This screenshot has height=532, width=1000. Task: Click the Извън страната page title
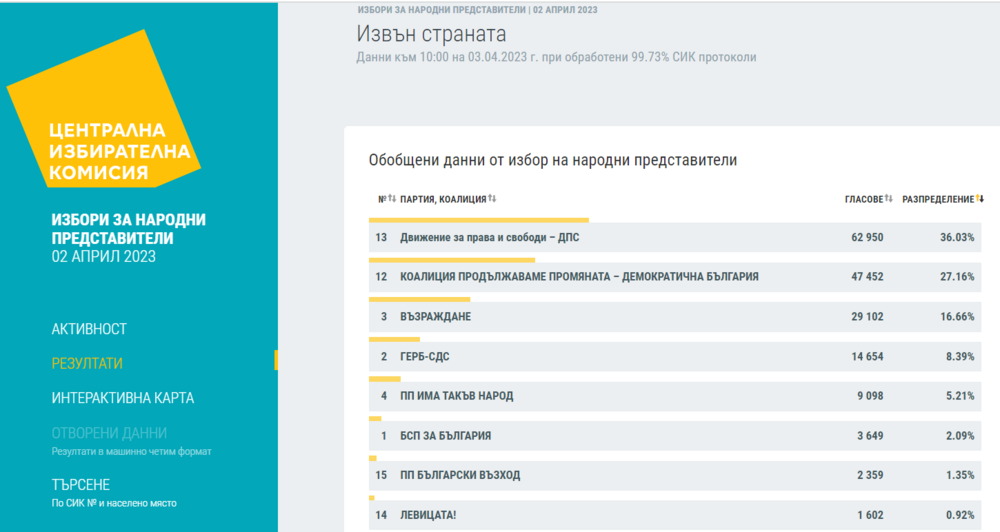point(431,34)
